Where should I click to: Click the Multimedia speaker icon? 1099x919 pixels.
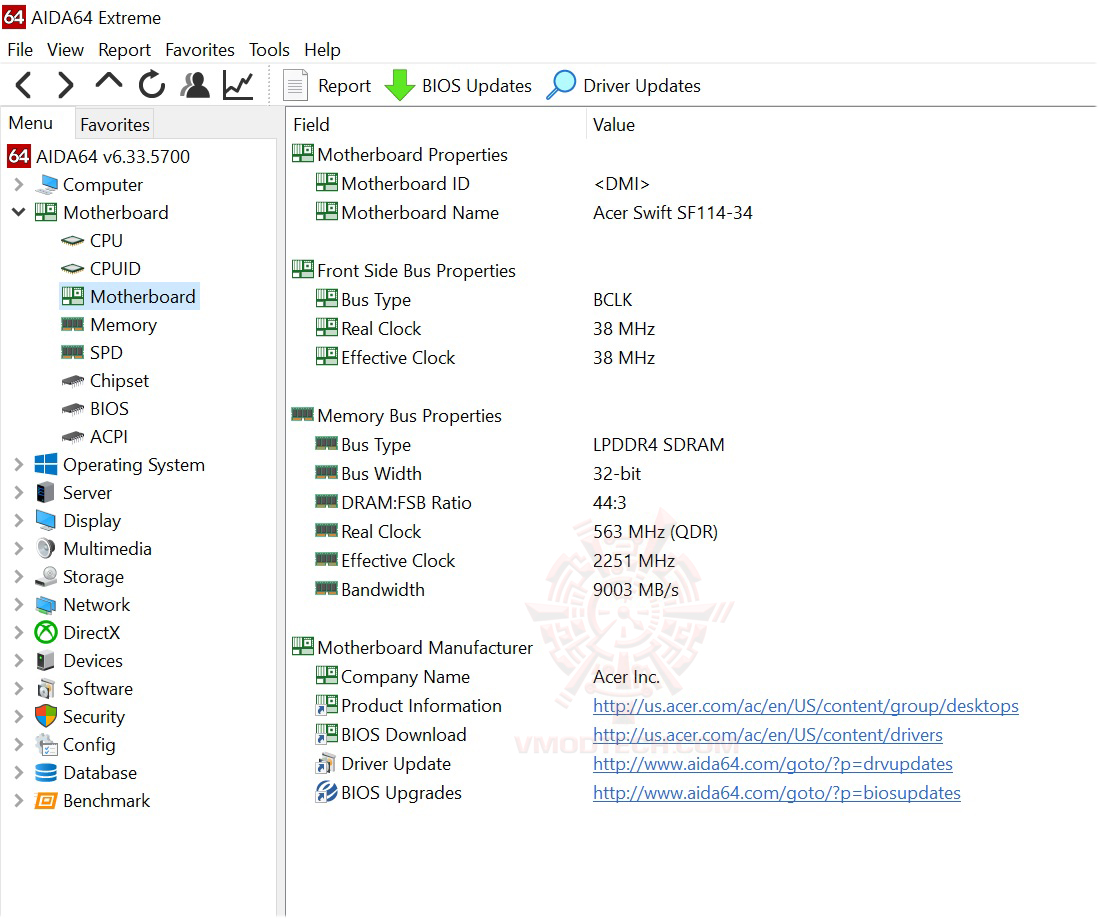click(46, 548)
